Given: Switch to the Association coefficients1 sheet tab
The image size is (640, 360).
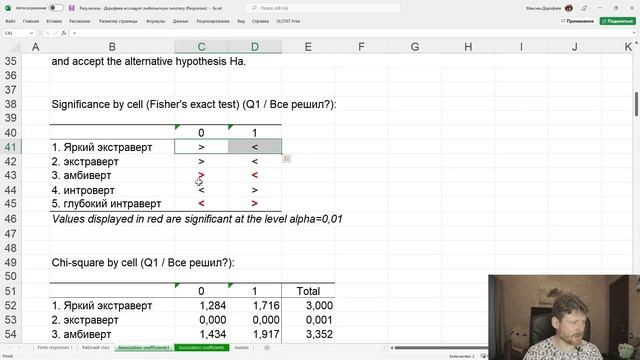Looking at the screenshot, I should (144, 348).
